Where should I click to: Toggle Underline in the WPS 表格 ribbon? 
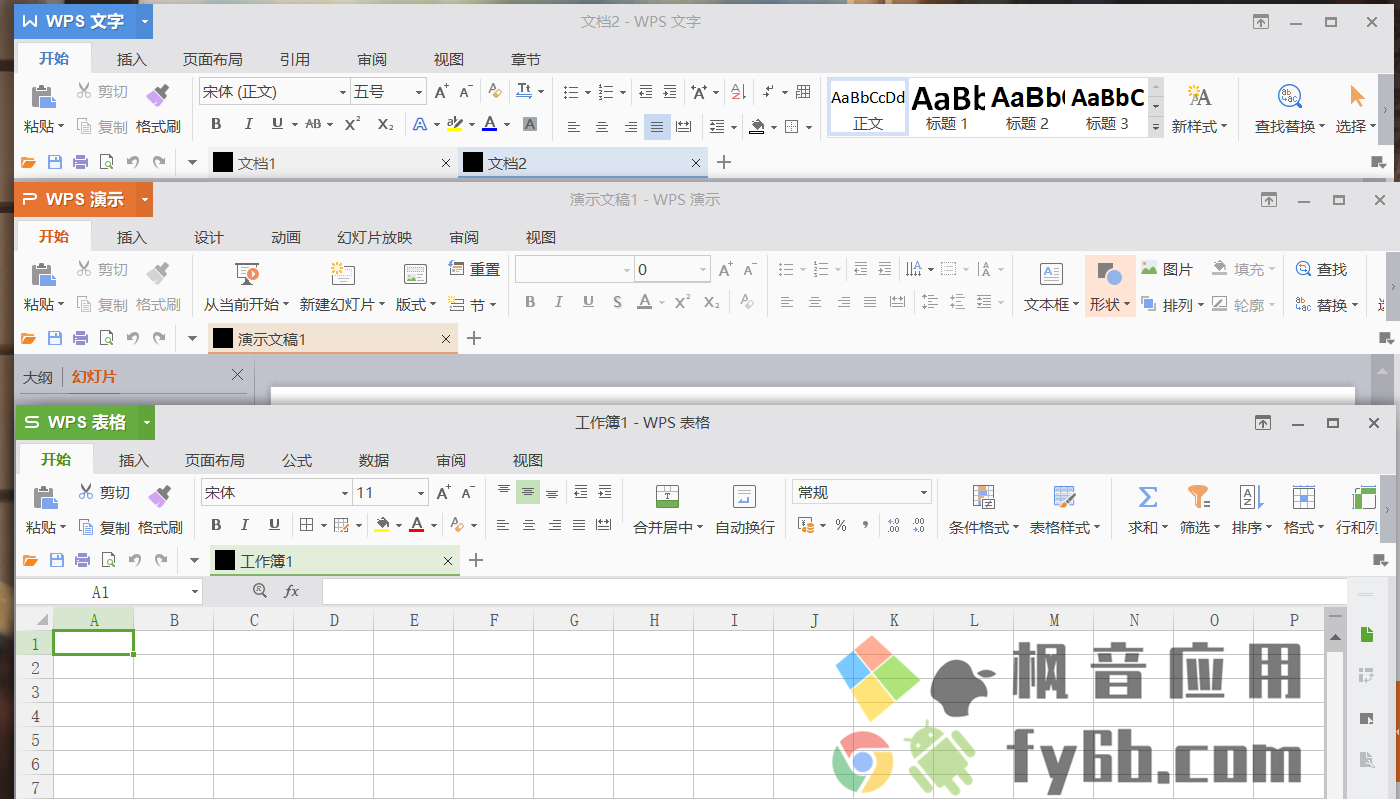[274, 525]
